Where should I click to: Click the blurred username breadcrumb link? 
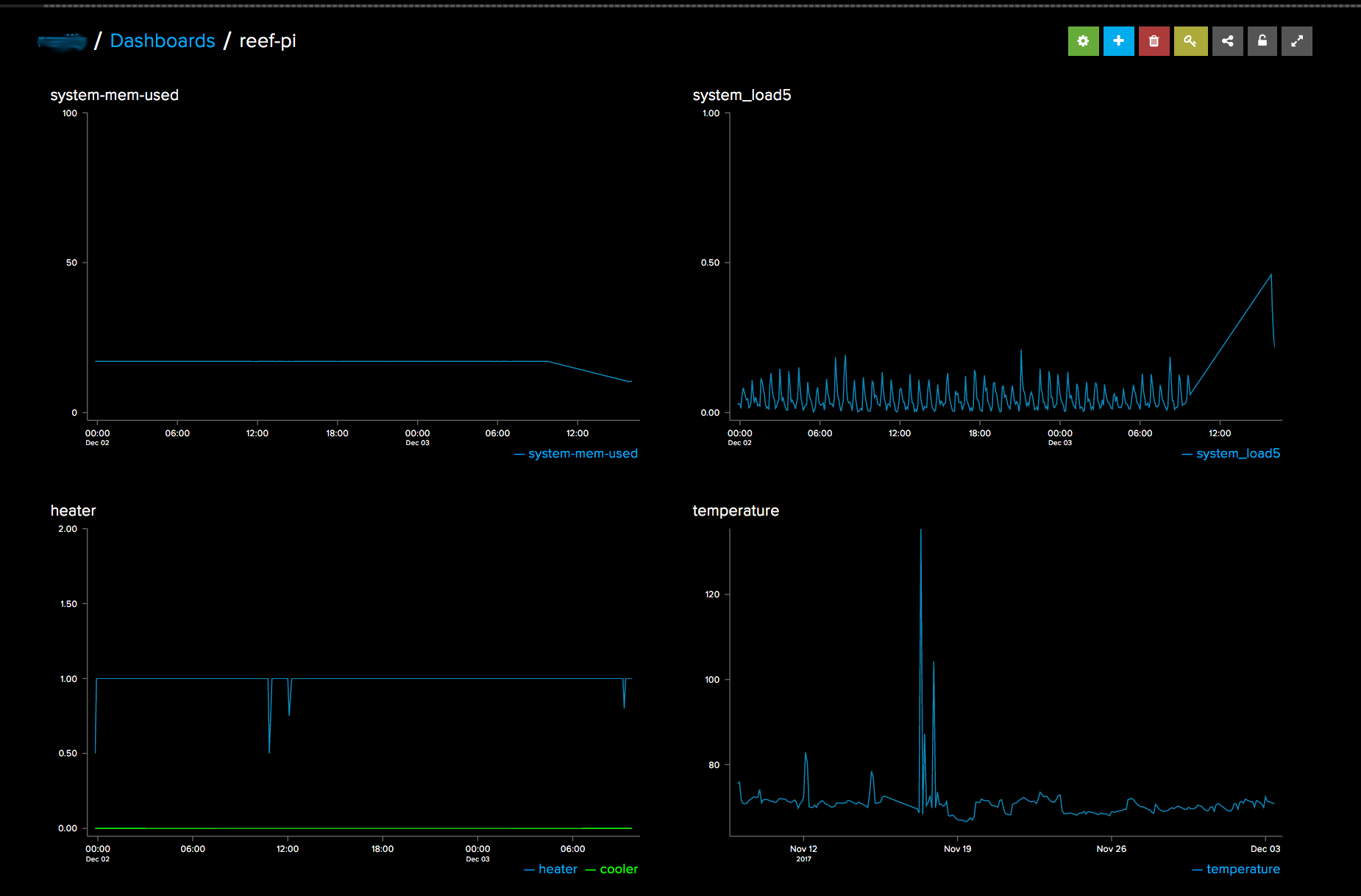62,42
